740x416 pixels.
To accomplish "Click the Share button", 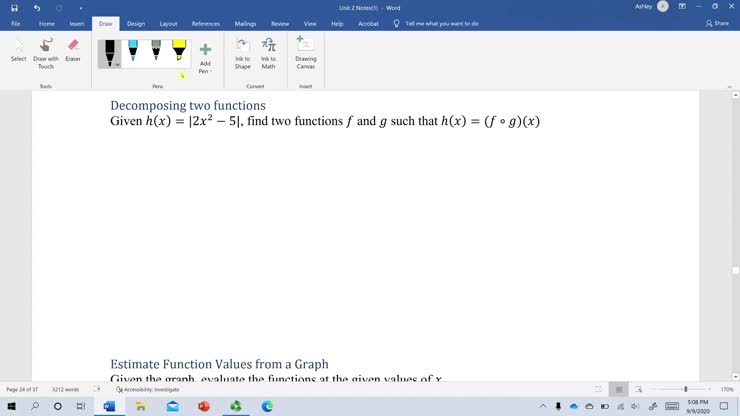I will (x=717, y=23).
